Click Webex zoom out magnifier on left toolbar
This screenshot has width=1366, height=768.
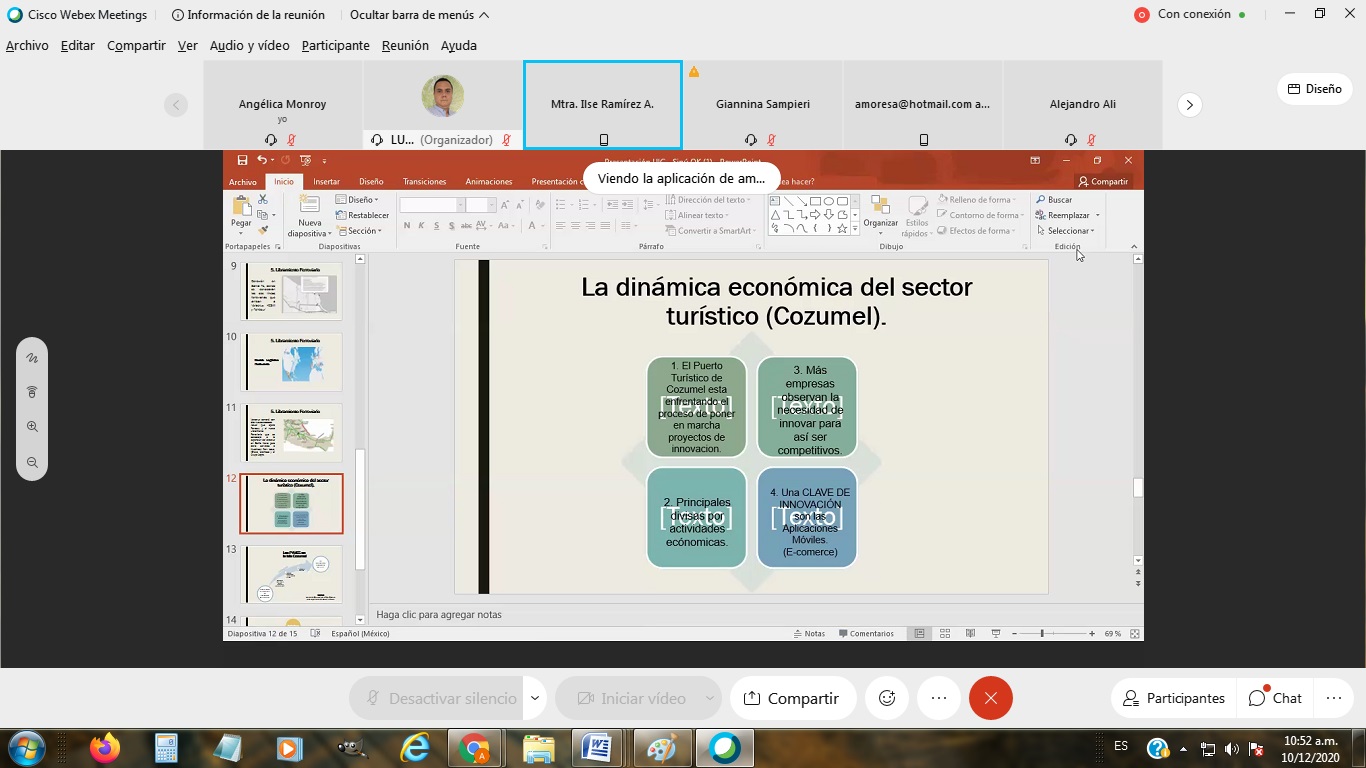click(x=32, y=462)
